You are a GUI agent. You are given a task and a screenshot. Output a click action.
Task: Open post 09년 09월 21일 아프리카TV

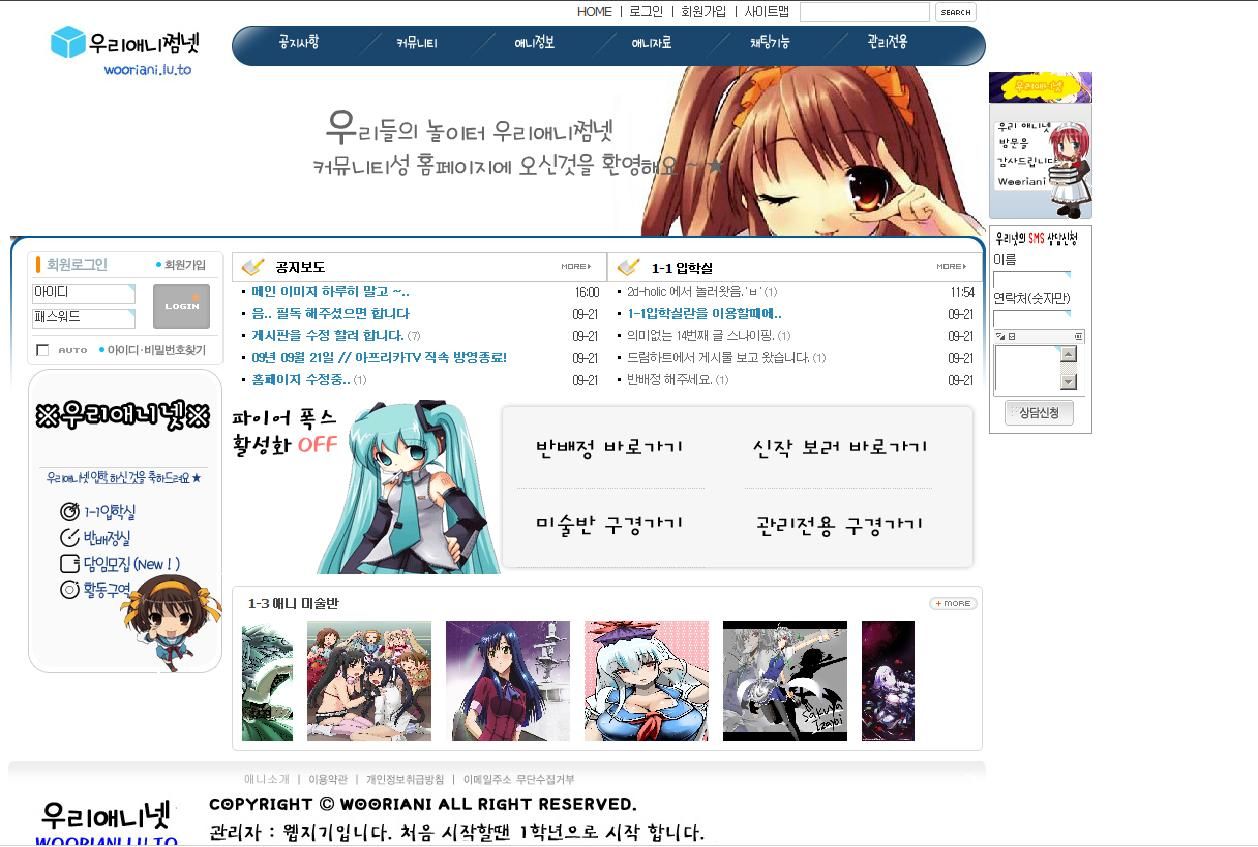click(x=379, y=358)
